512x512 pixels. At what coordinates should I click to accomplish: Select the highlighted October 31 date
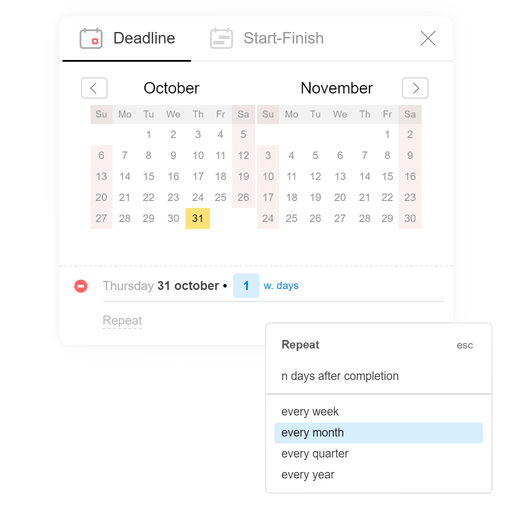click(x=198, y=218)
